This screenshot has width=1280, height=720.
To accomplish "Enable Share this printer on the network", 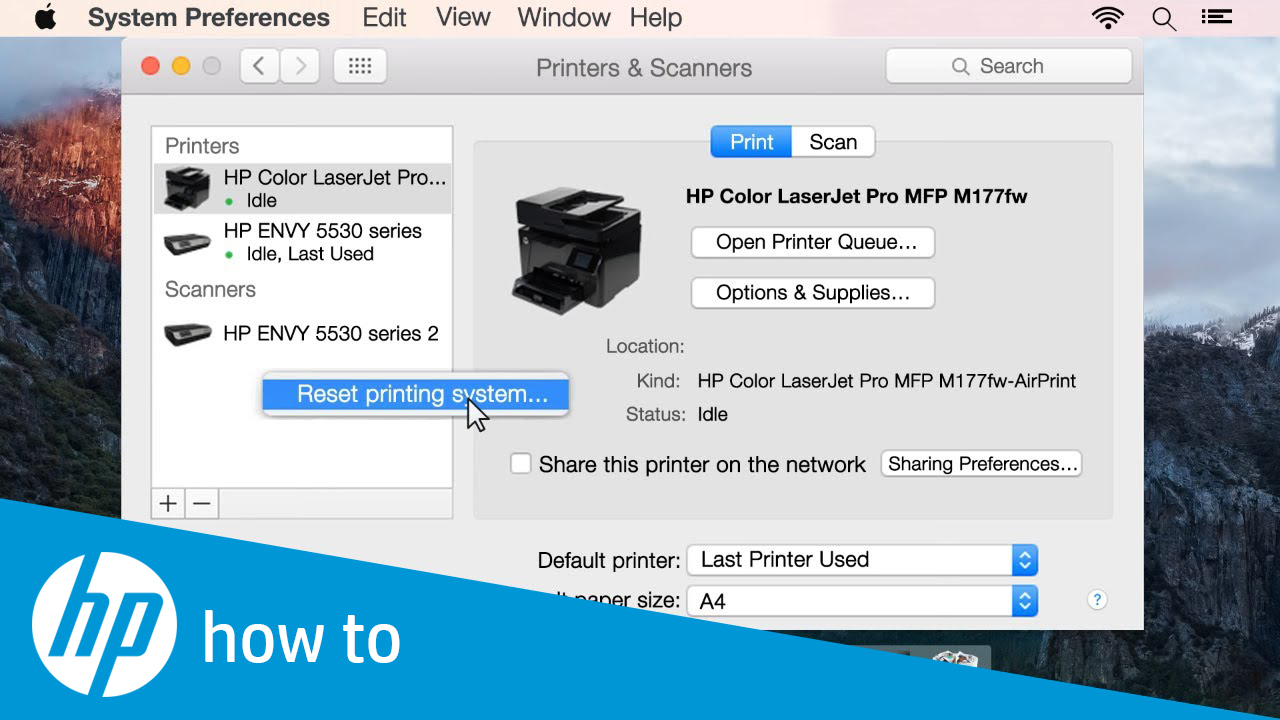I will click(x=520, y=463).
